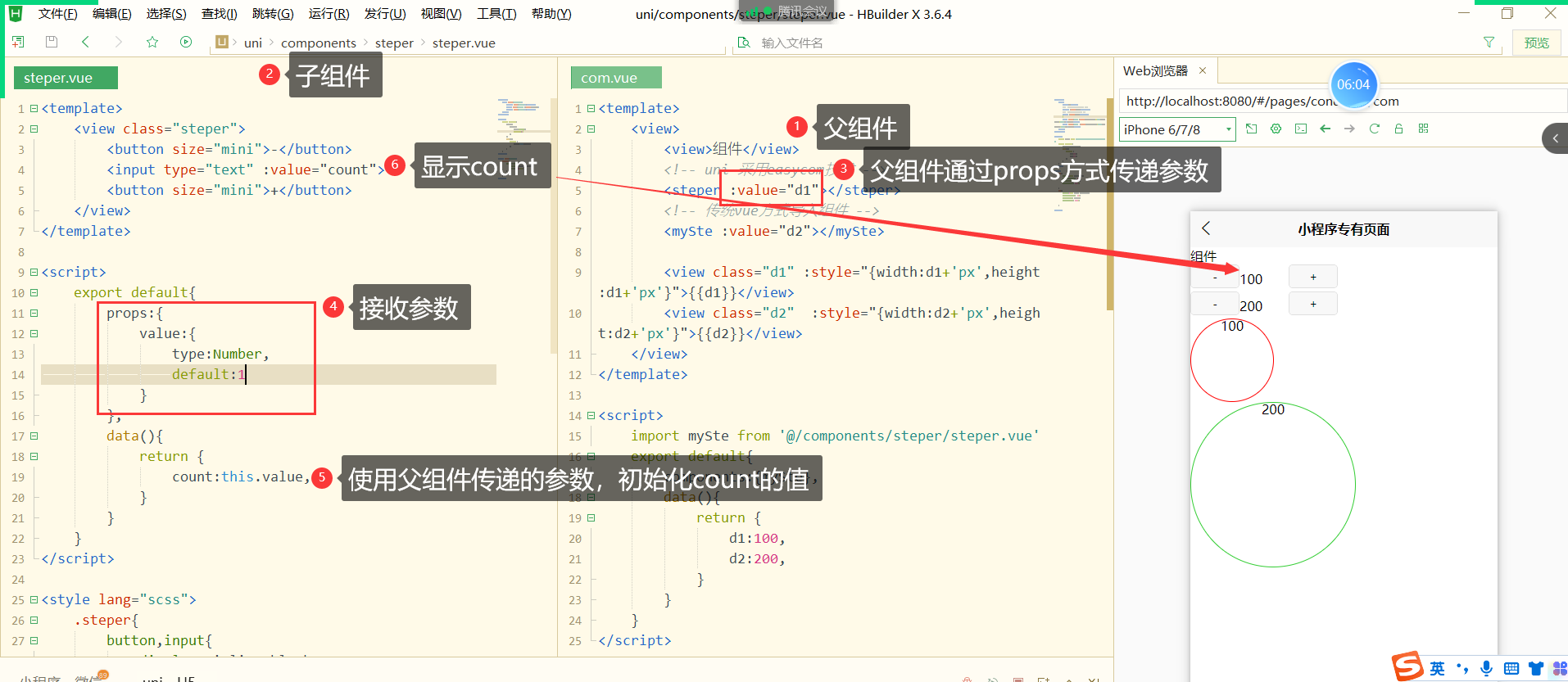The height and width of the screenshot is (682, 1568).
Task: Open the 运行(R) menu
Action: tap(329, 14)
